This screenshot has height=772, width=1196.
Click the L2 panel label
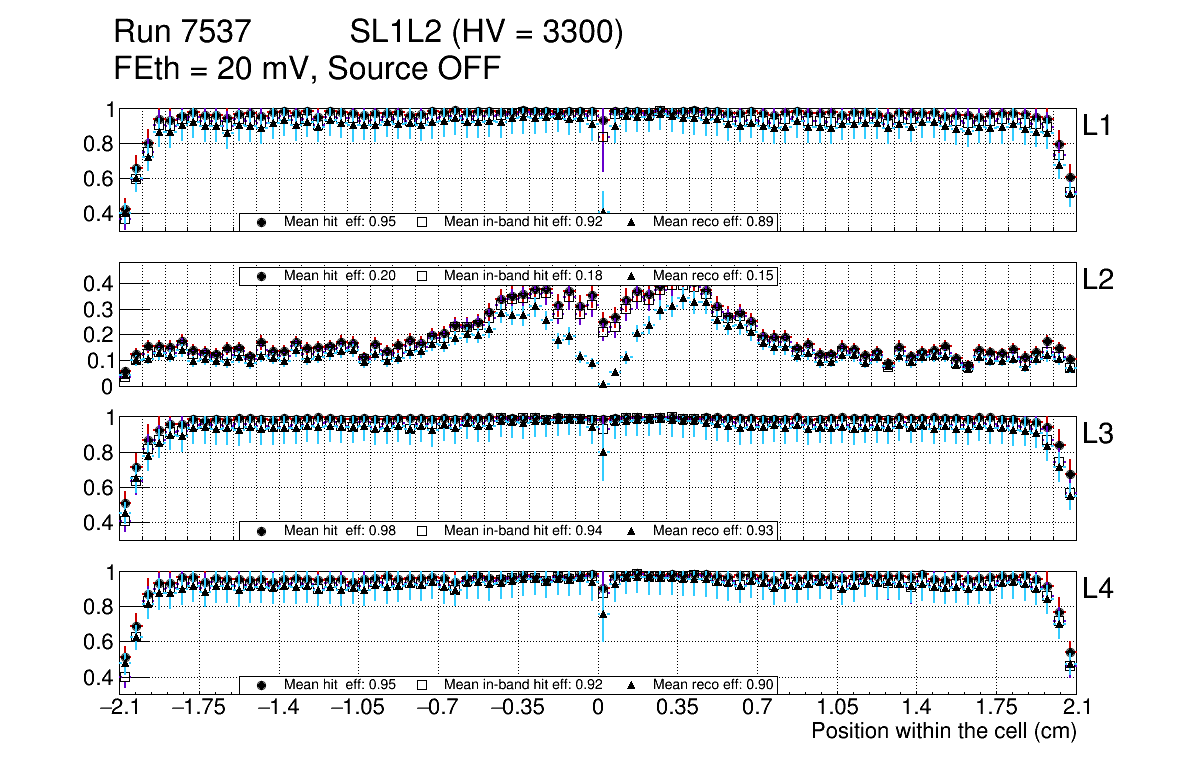pos(1098,281)
